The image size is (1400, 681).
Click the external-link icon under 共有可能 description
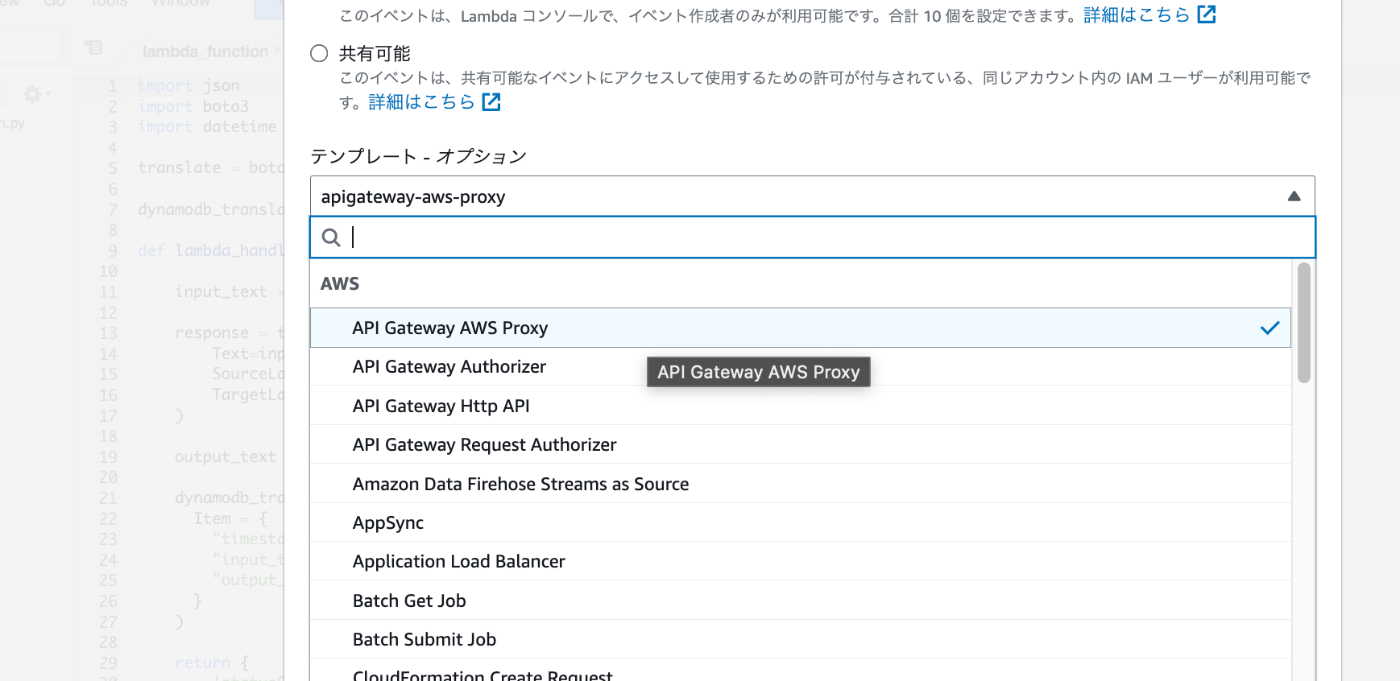tap(492, 102)
